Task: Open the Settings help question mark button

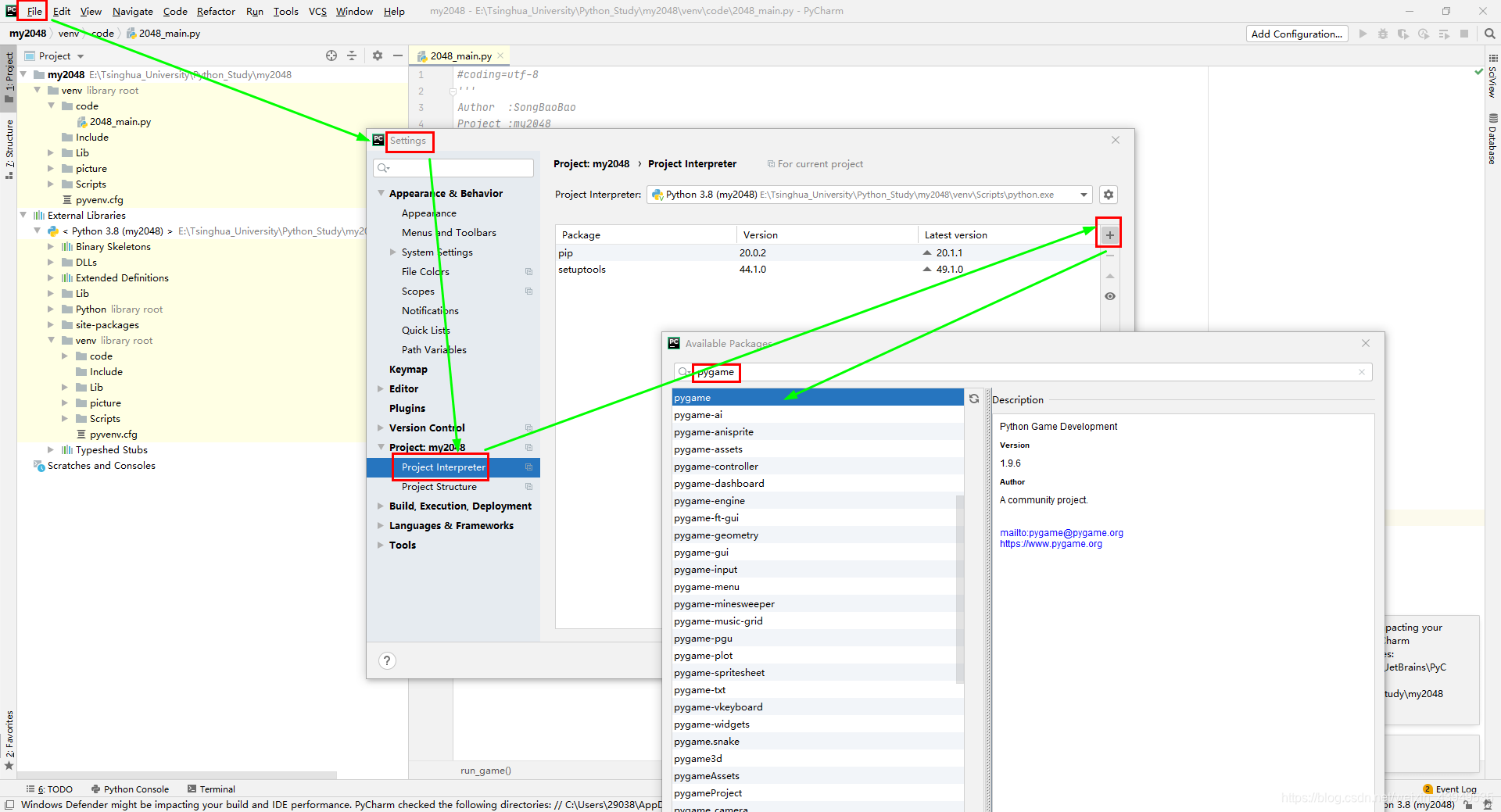Action: 387,660
